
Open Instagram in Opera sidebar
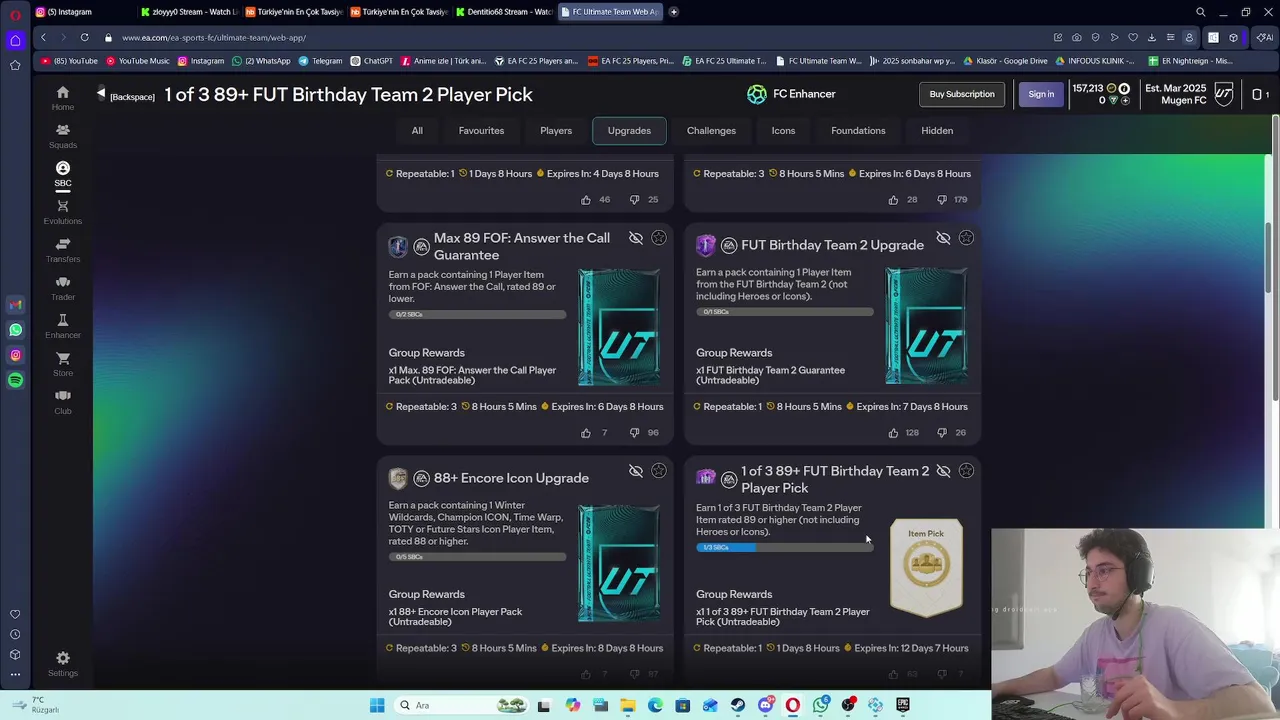[x=15, y=355]
